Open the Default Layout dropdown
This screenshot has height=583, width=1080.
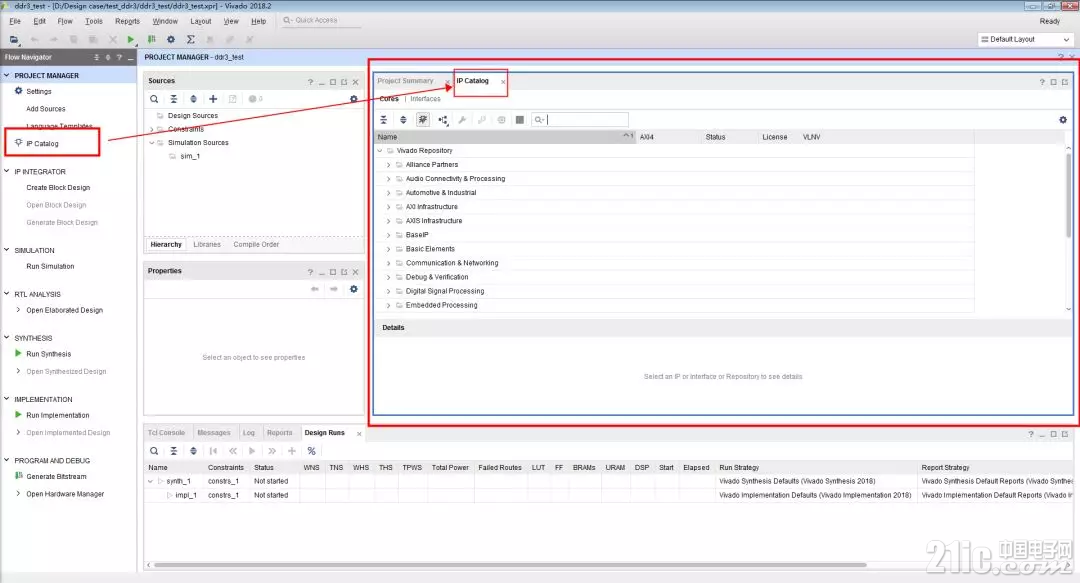tap(1025, 39)
